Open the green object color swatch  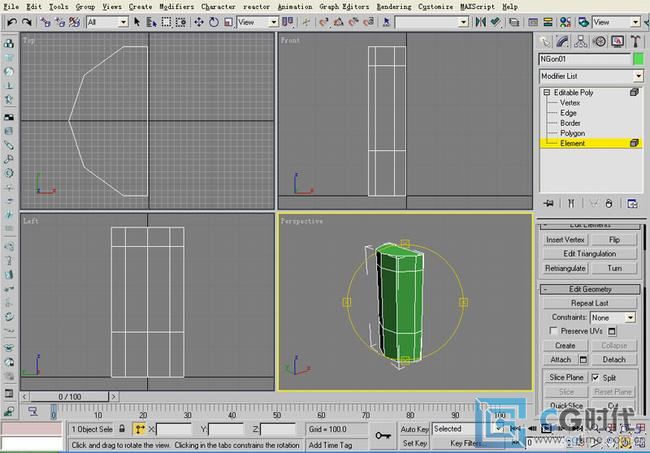[x=638, y=59]
